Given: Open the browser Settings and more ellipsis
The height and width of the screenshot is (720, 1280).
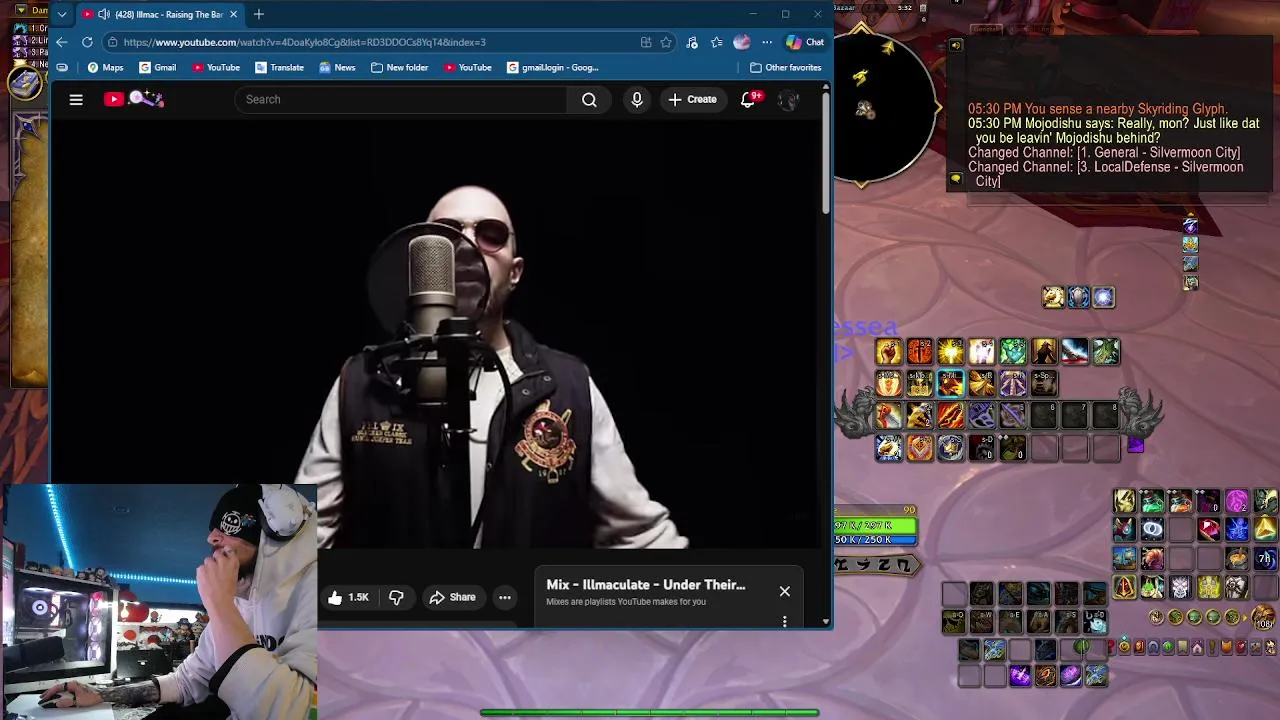Looking at the screenshot, I should pyautogui.click(x=766, y=42).
